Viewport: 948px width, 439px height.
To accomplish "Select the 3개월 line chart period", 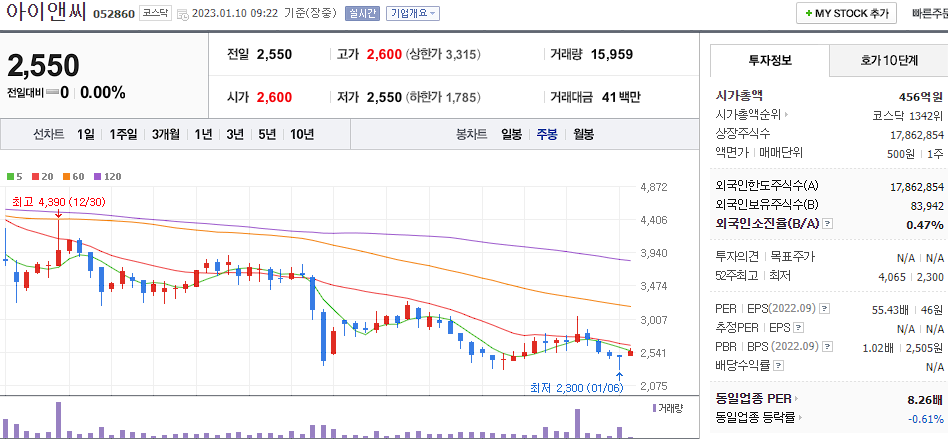I will [x=166, y=134].
